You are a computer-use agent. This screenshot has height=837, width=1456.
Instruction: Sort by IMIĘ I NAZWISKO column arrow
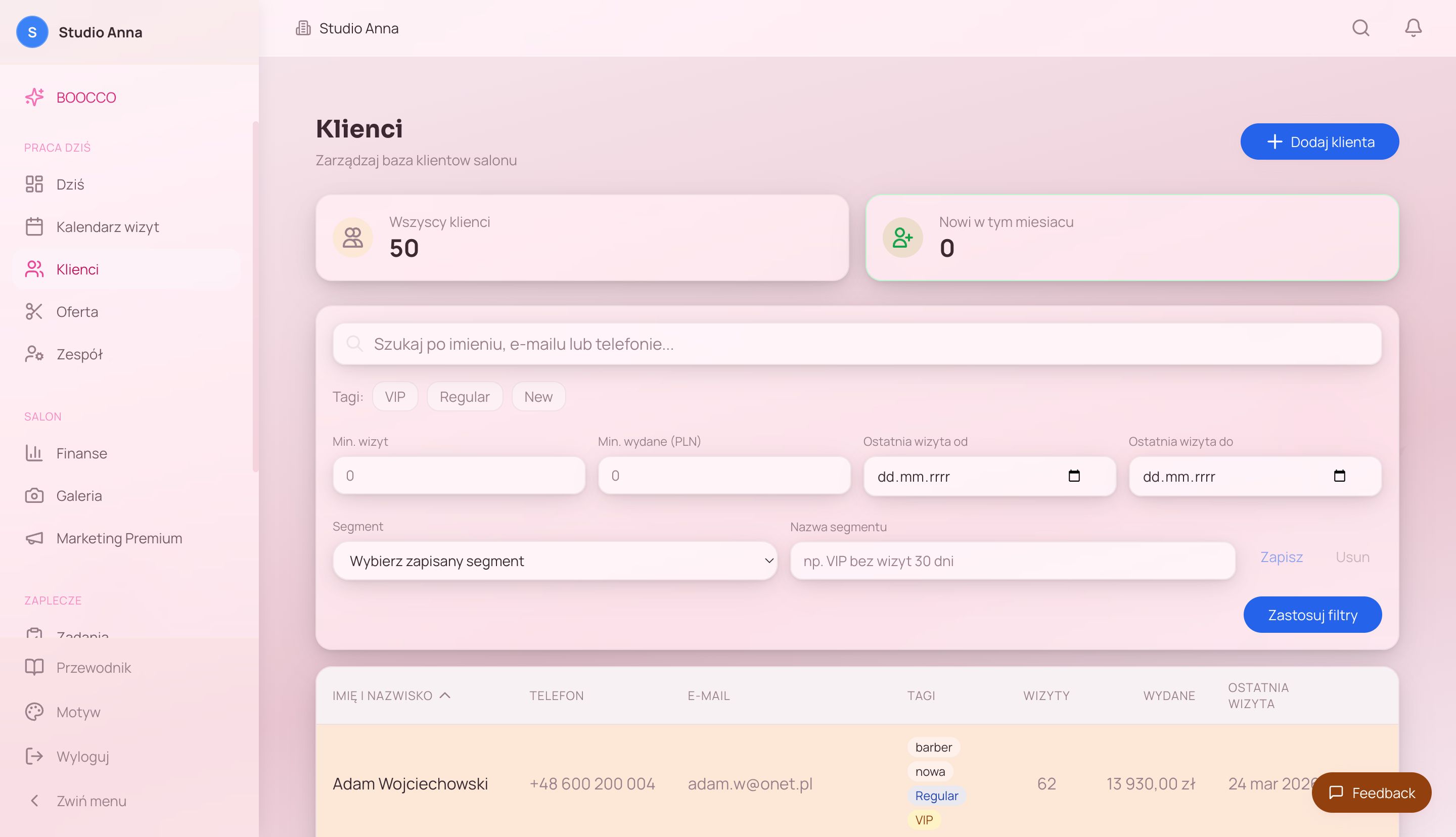445,695
